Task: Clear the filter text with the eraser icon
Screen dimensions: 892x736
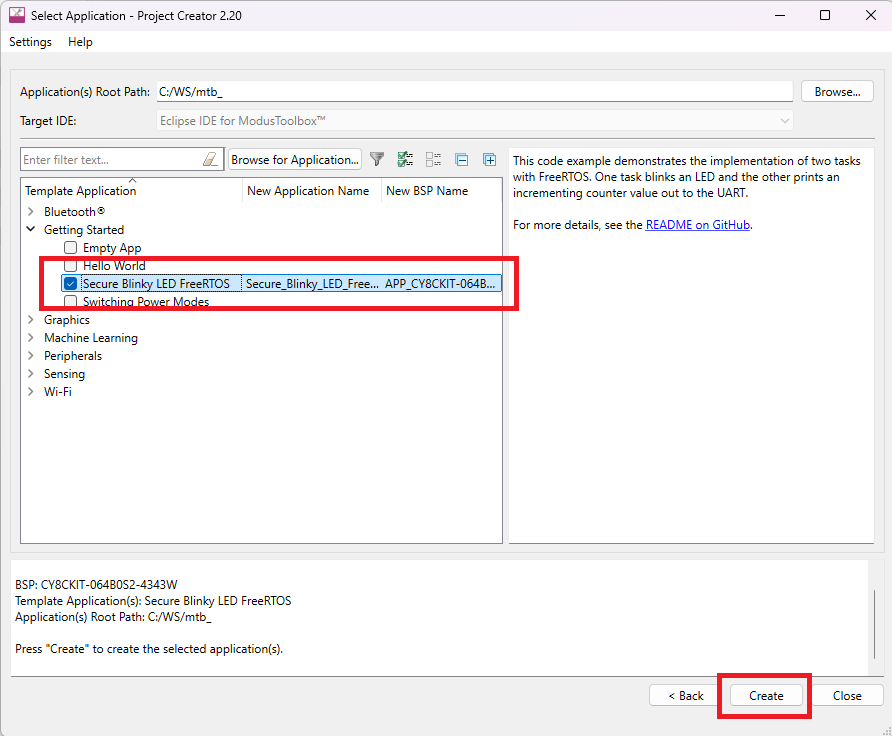Action: coord(210,160)
